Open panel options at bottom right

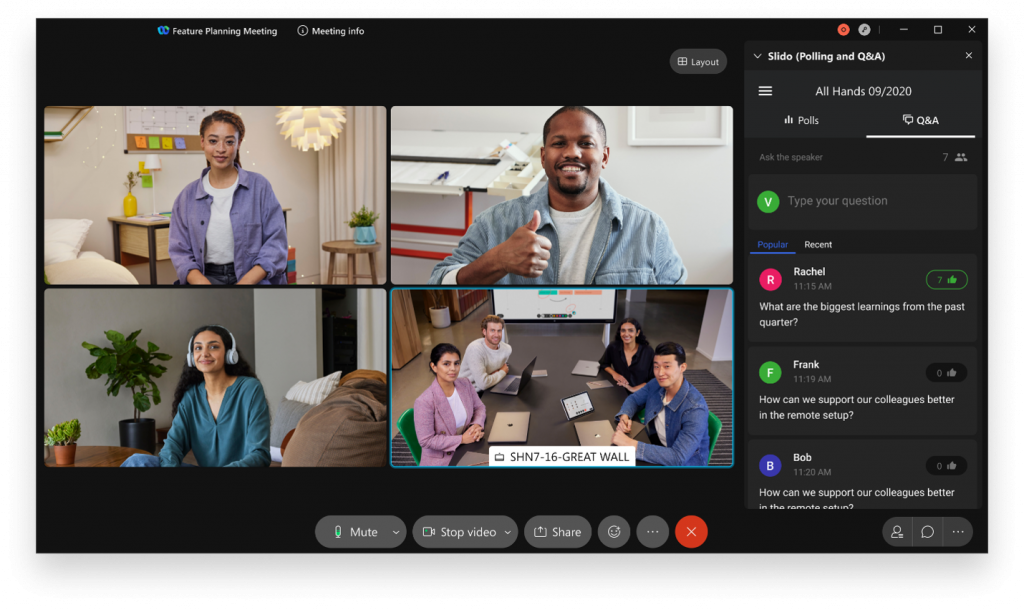958,532
